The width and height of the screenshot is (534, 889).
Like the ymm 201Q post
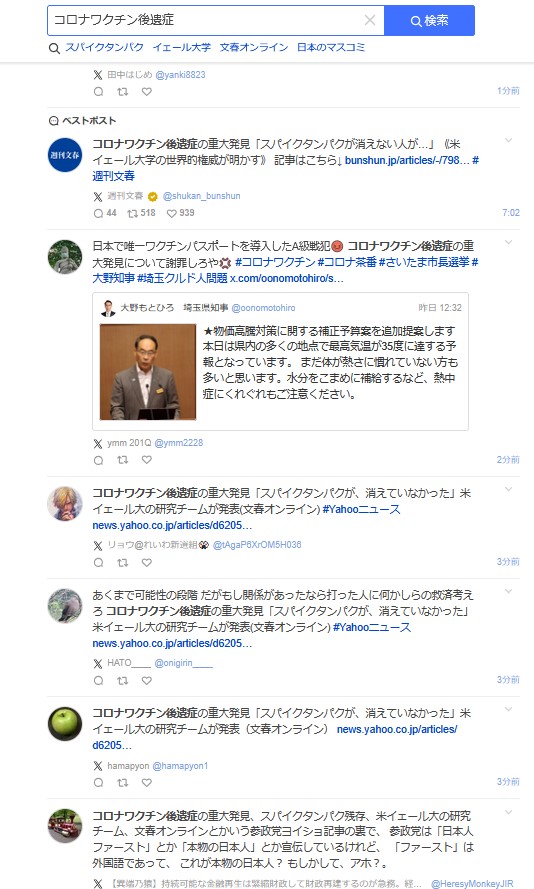pos(147,460)
